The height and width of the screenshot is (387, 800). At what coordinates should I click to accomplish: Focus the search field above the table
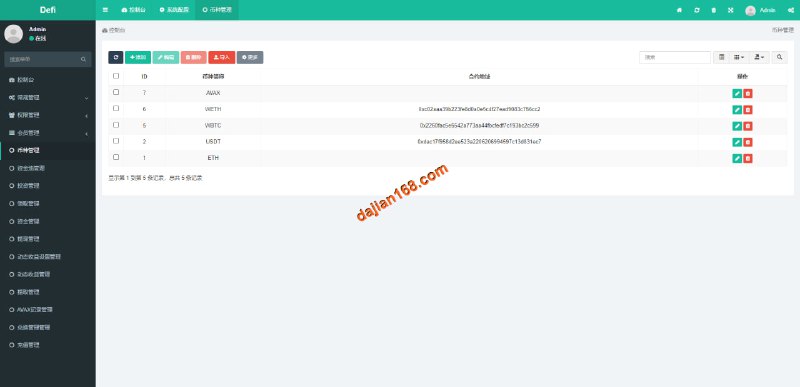point(674,58)
